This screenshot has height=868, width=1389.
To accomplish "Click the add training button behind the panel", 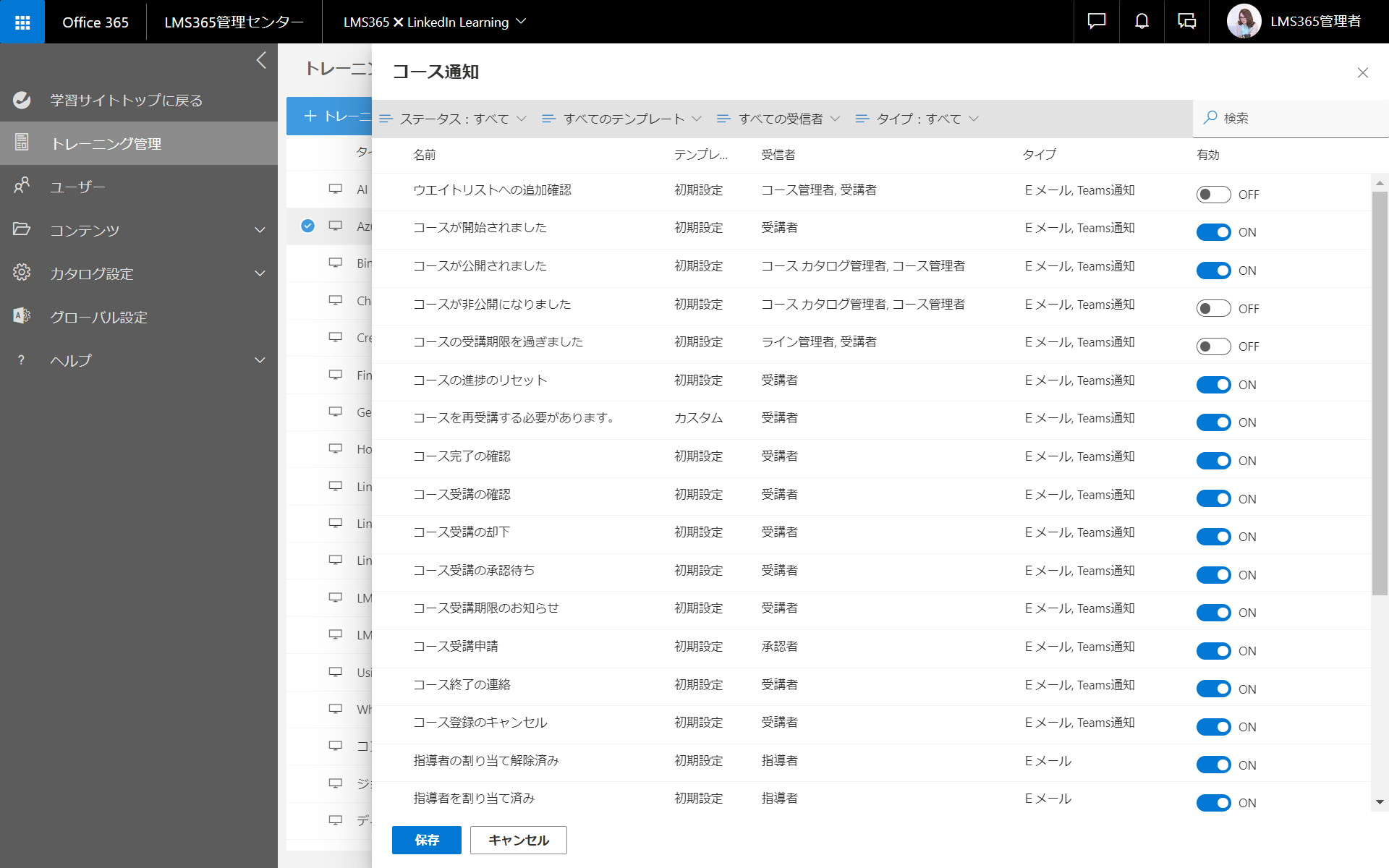I will (x=329, y=116).
